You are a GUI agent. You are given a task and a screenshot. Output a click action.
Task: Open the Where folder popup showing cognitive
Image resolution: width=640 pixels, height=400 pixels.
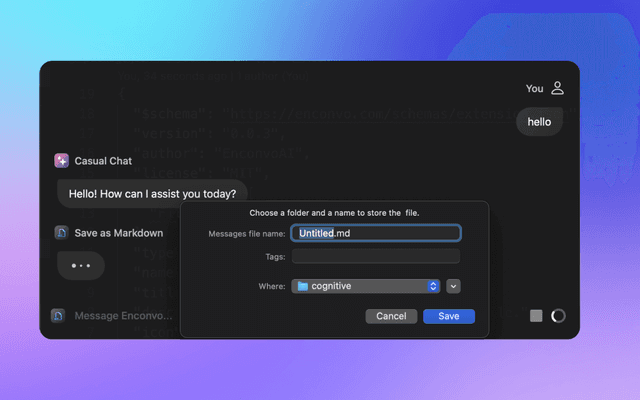point(366,286)
